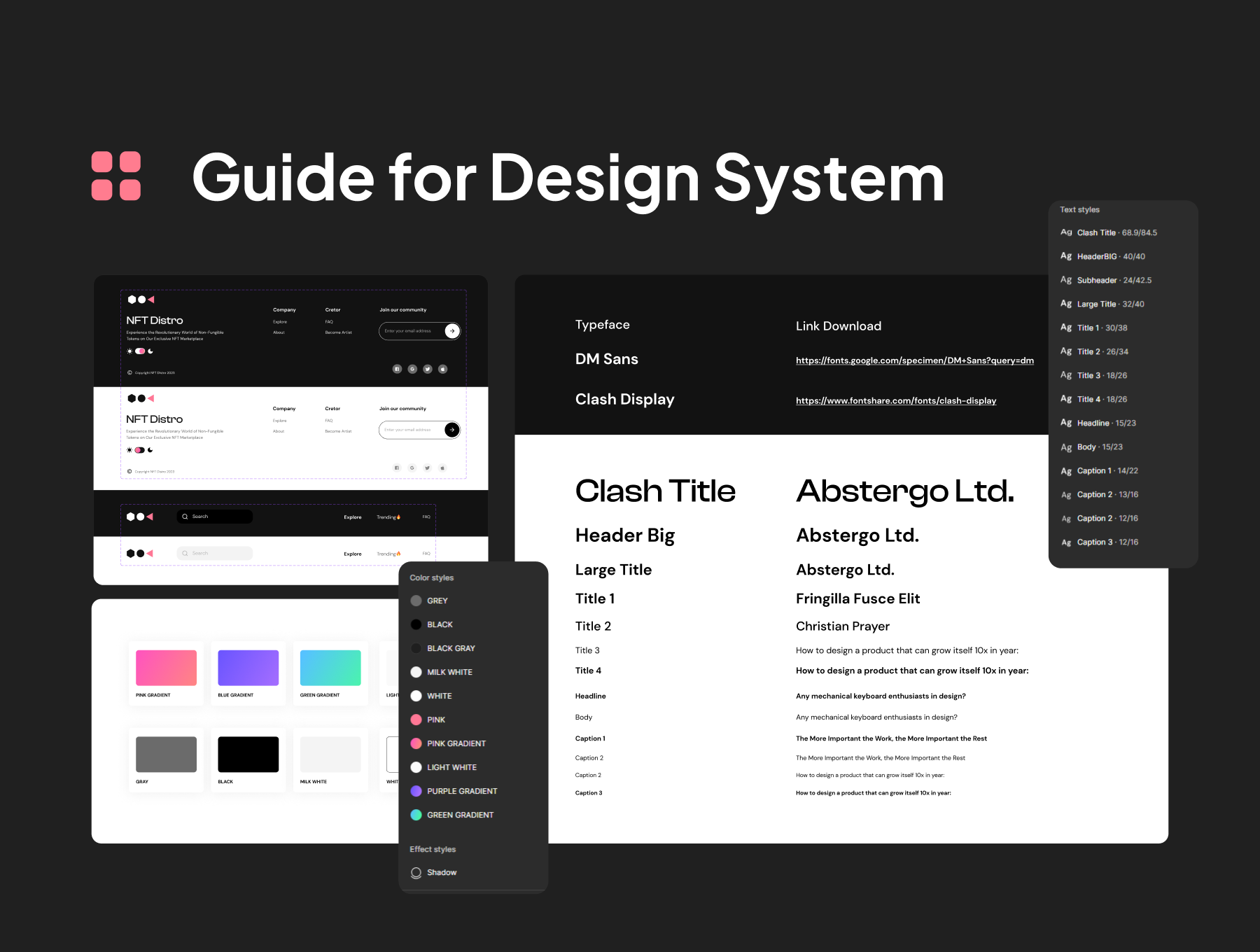The image size is (1260, 952).
Task: Toggle the theme switch in the light footer
Action: [x=140, y=450]
